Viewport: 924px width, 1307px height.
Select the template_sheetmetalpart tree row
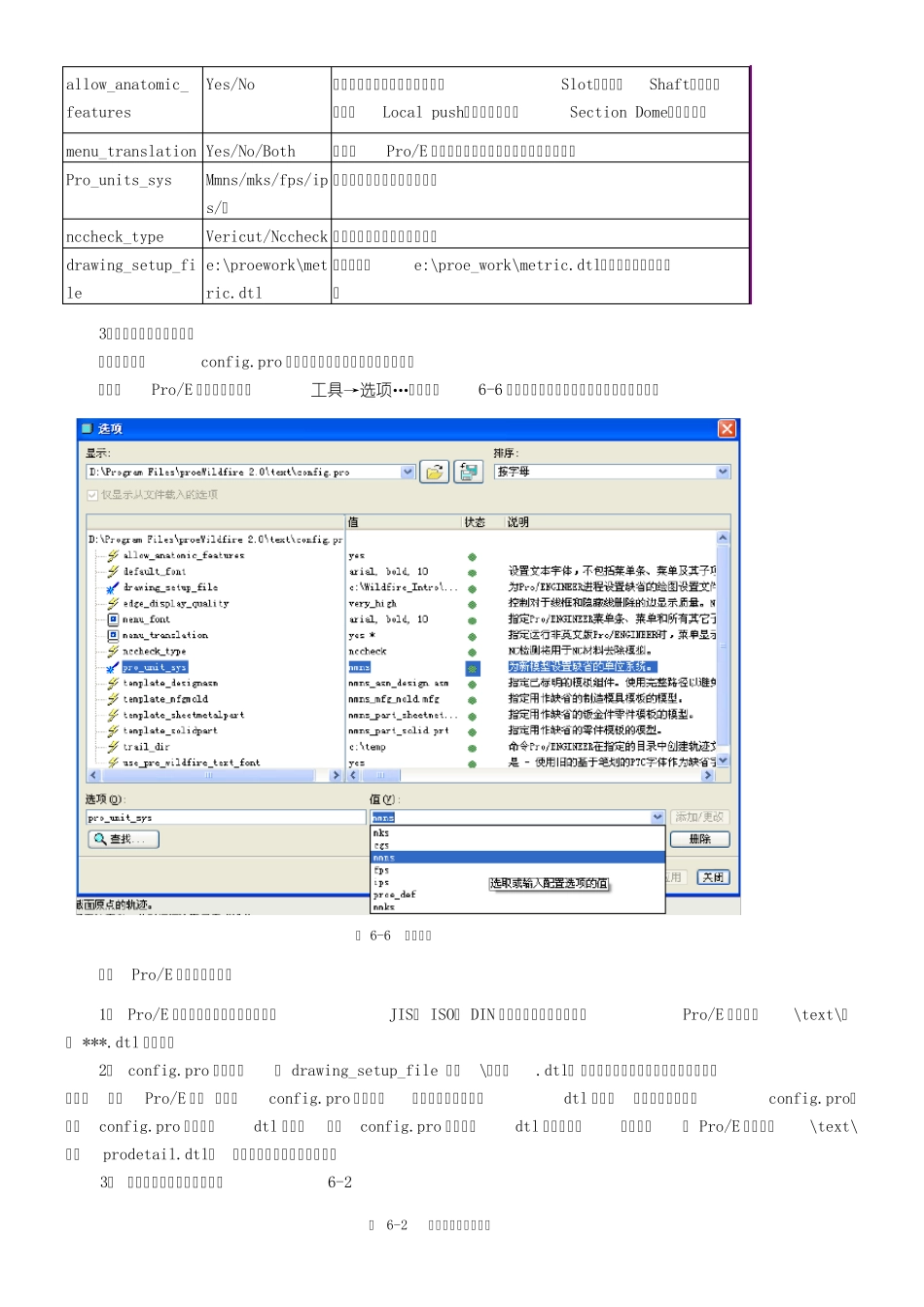(184, 715)
